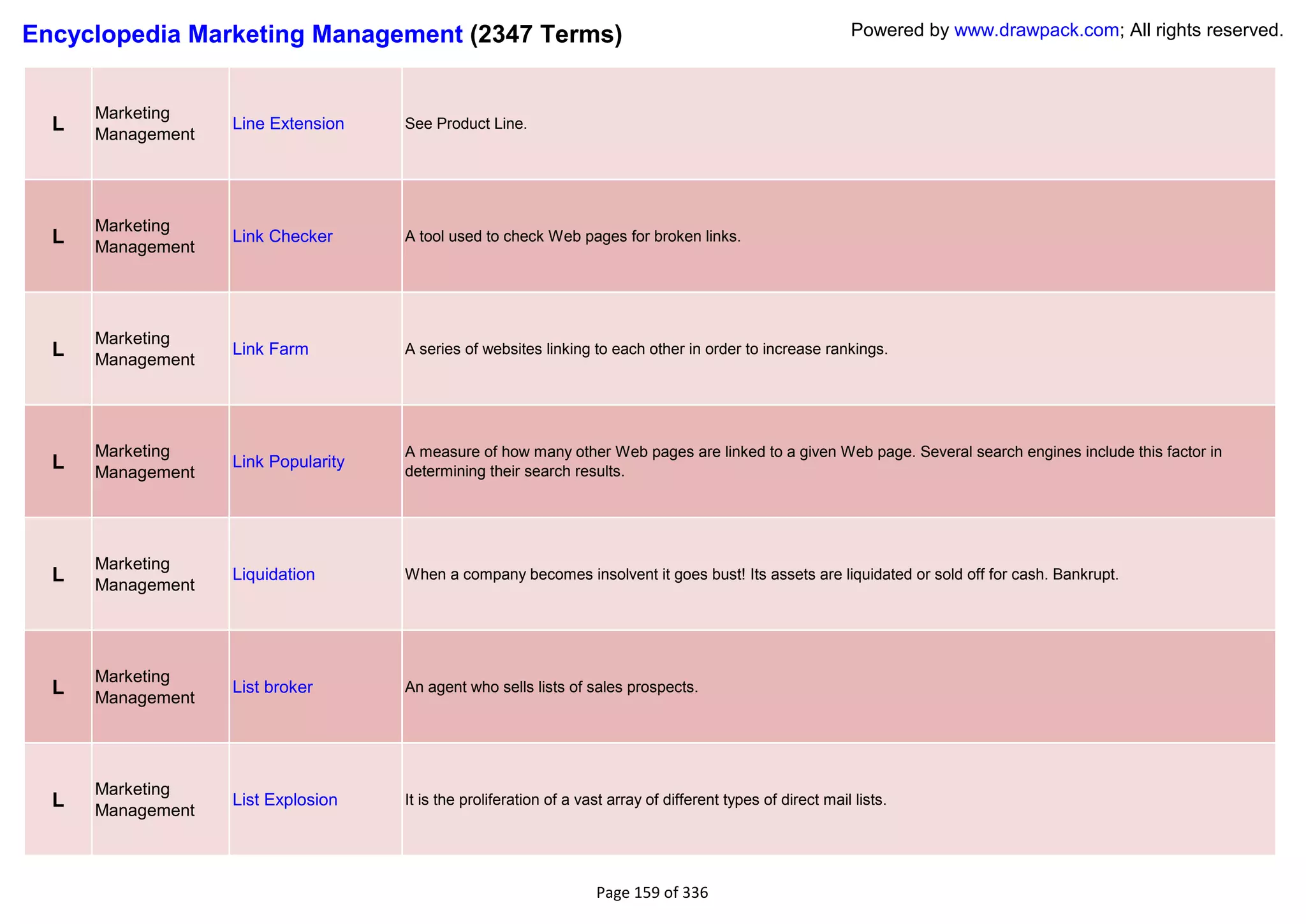
Task: Click Marketing Management in Link Checker row
Action: pyautogui.click(x=145, y=237)
